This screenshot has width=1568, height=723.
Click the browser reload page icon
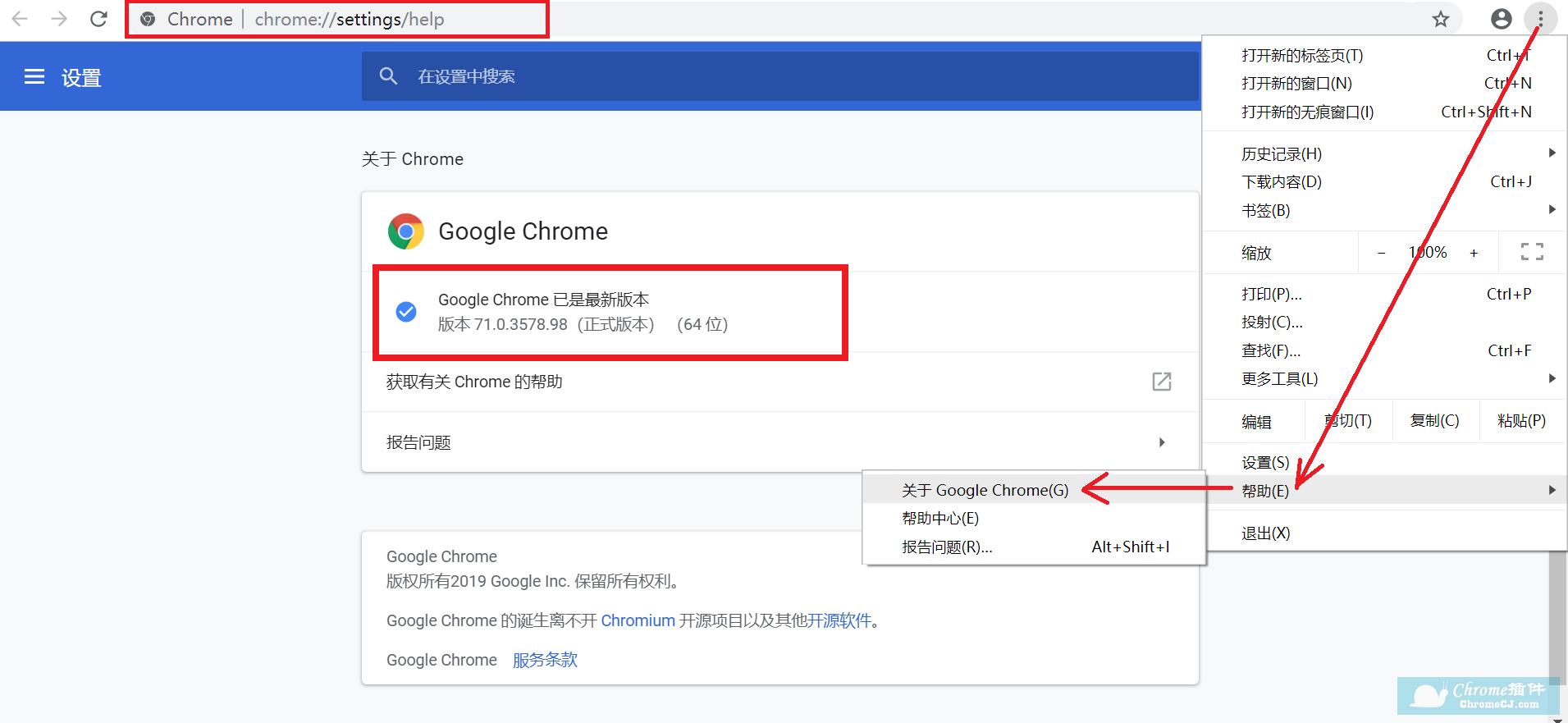pos(98,19)
